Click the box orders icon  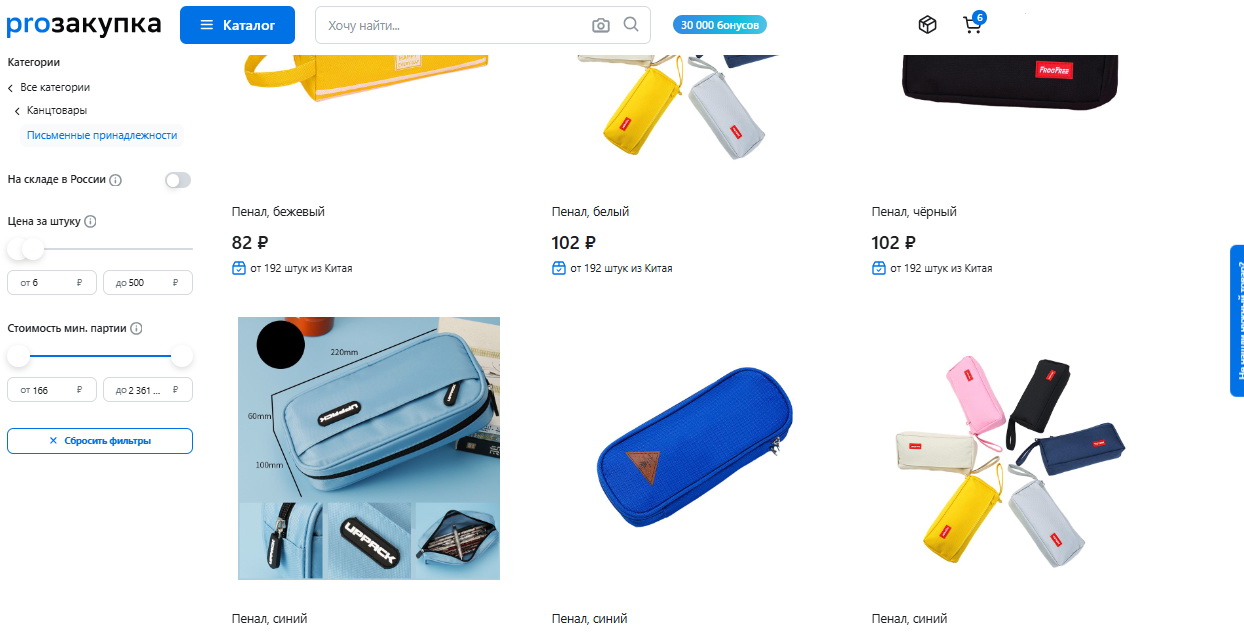click(x=927, y=25)
